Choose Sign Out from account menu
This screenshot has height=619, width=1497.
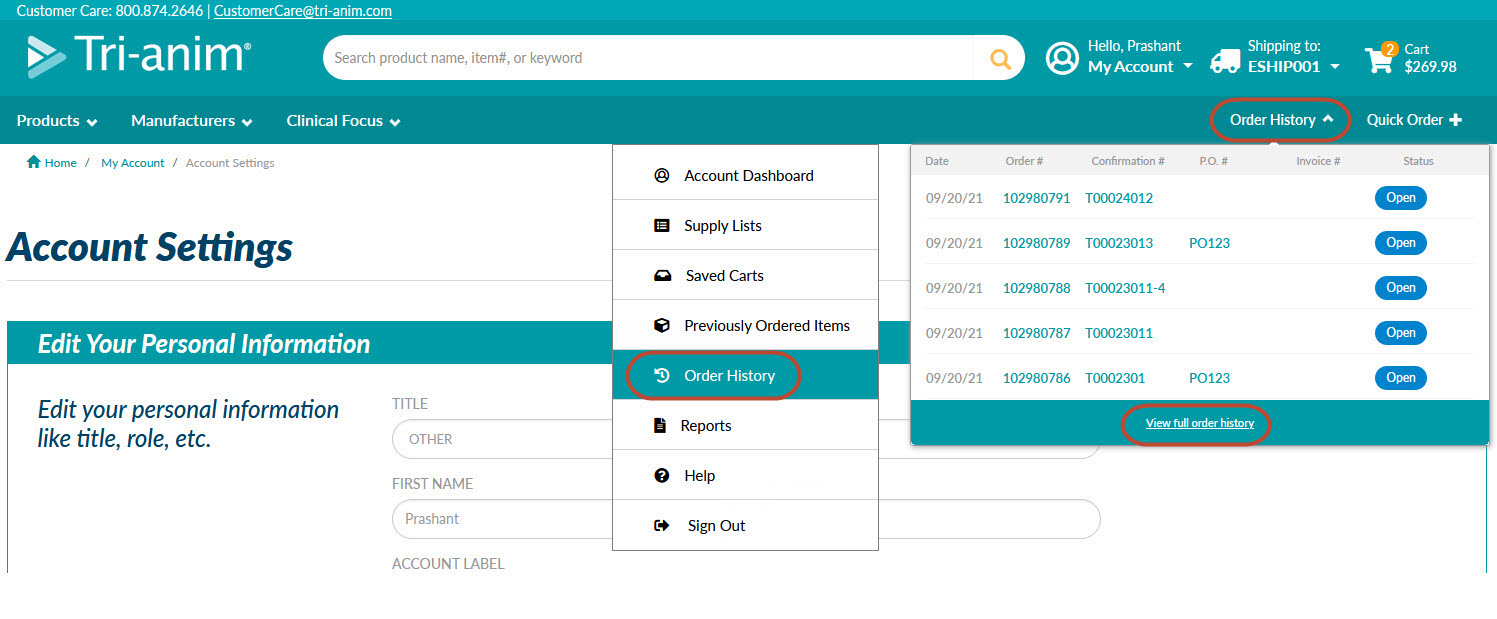pos(745,525)
